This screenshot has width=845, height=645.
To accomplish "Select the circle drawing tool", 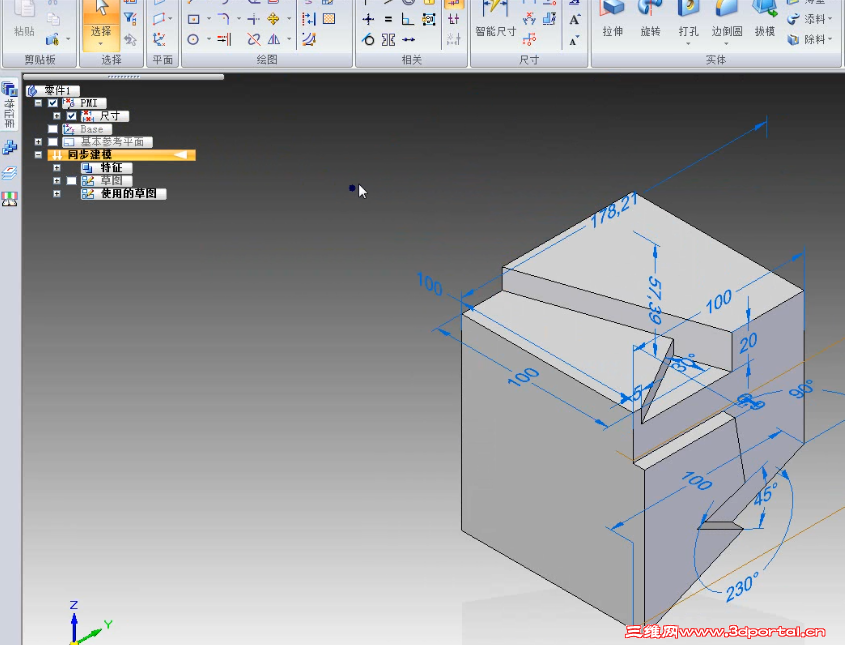I will (x=193, y=39).
